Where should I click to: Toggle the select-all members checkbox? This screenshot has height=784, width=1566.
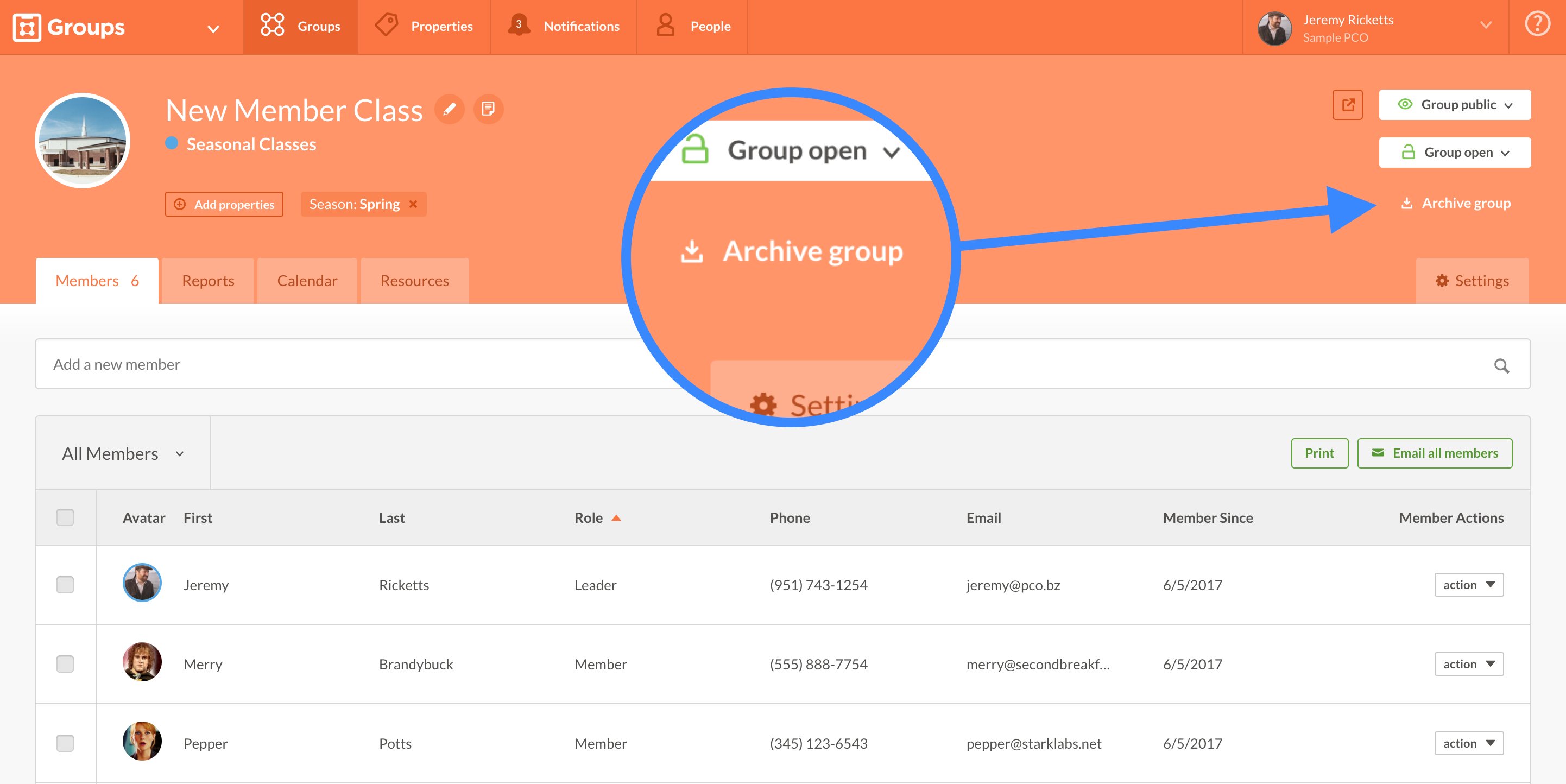tap(66, 517)
